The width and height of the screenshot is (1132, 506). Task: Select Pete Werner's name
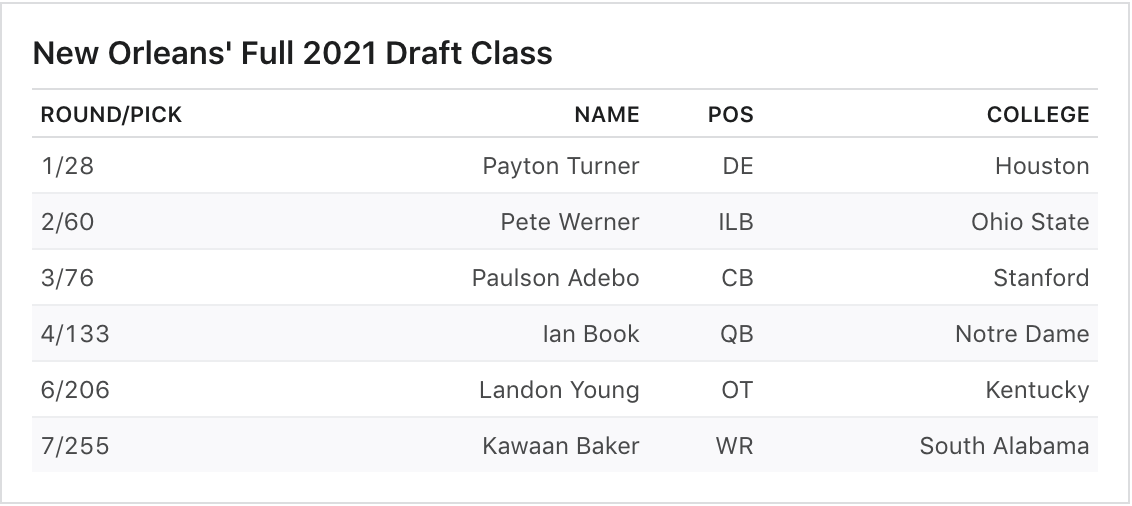click(569, 222)
